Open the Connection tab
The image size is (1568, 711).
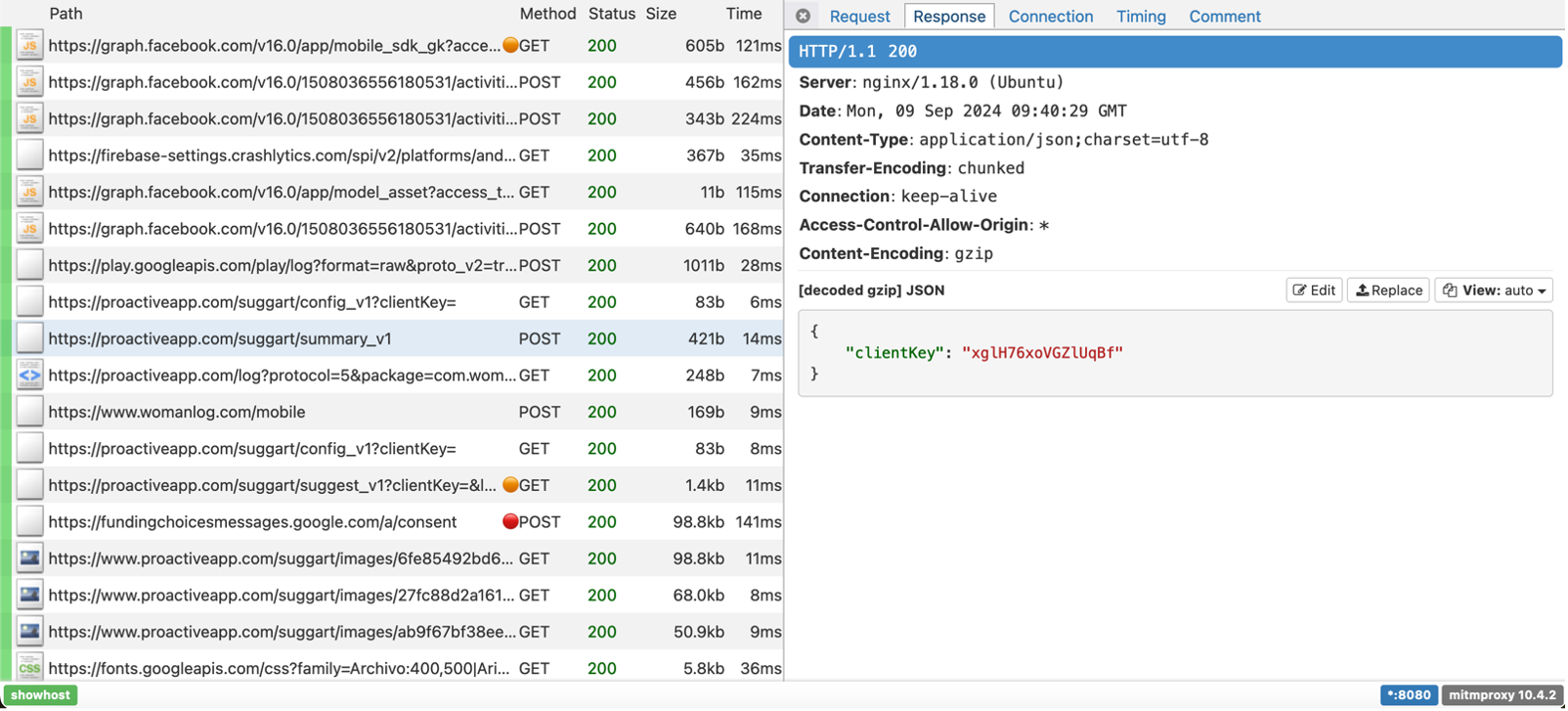pyautogui.click(x=1050, y=17)
